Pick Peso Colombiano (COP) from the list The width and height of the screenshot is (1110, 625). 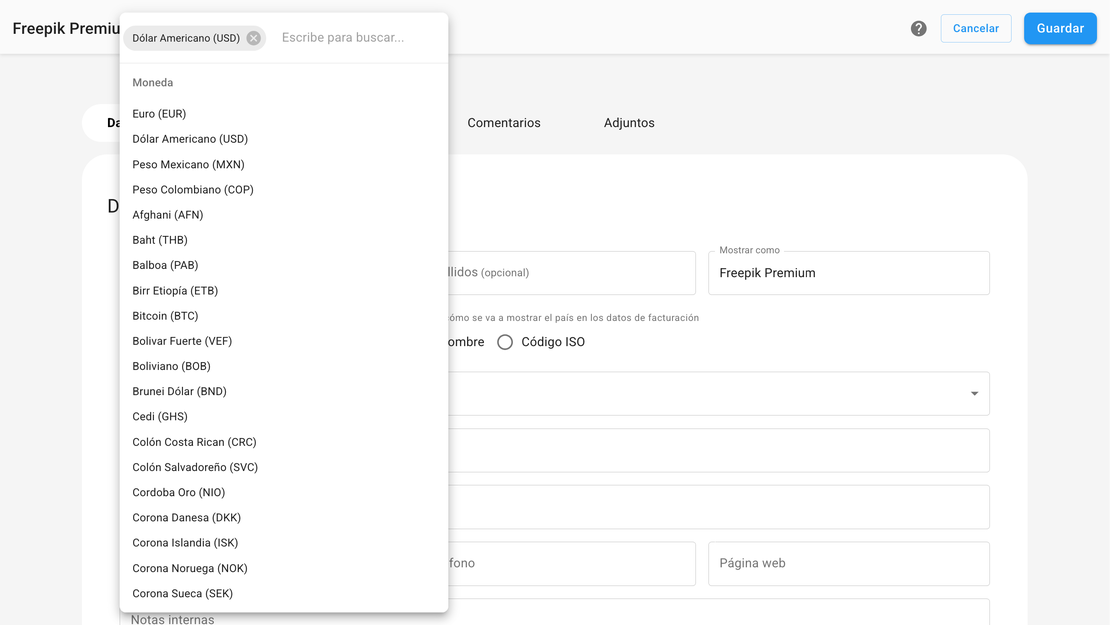pyautogui.click(x=193, y=190)
